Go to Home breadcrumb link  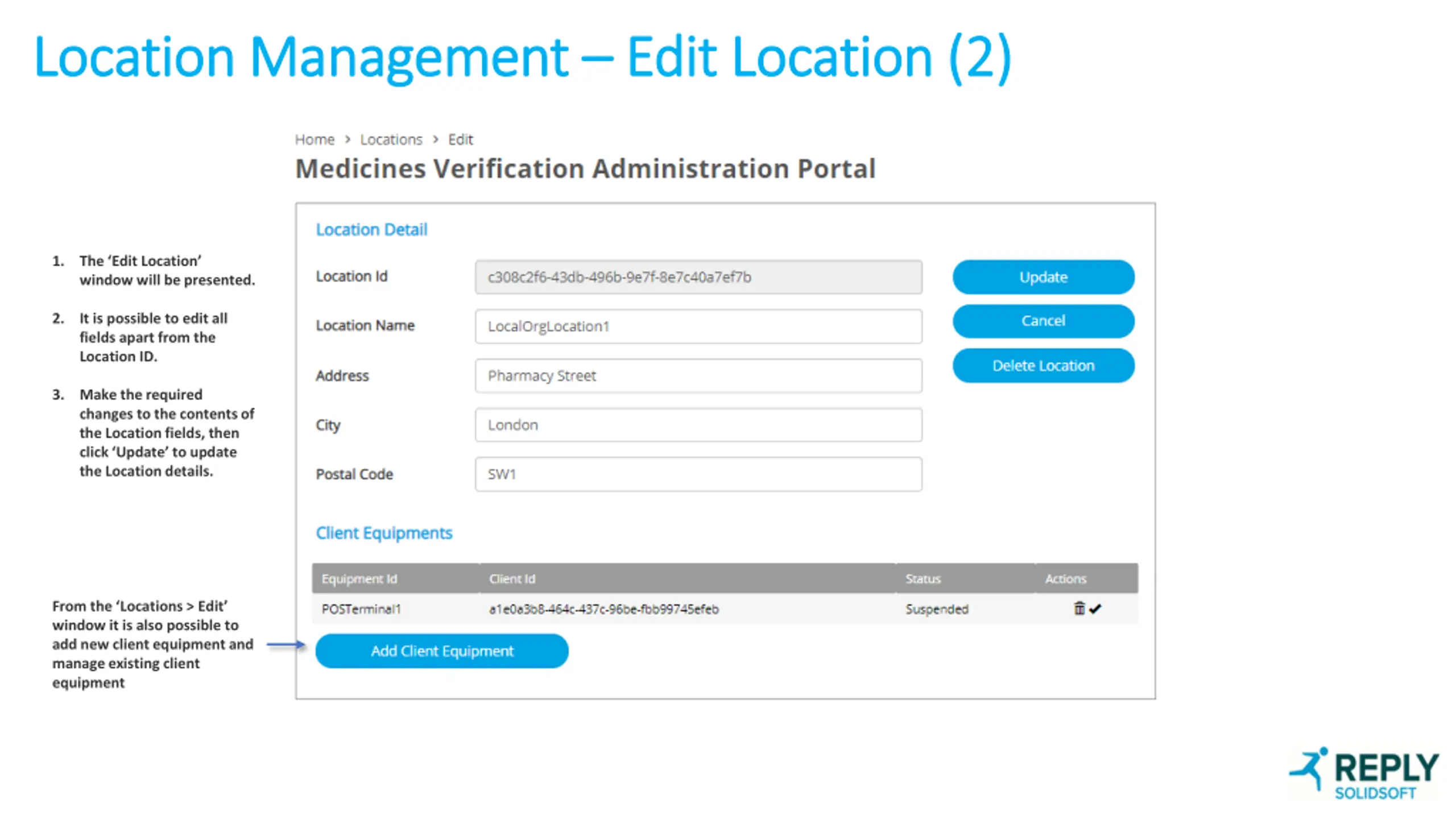pyautogui.click(x=315, y=139)
